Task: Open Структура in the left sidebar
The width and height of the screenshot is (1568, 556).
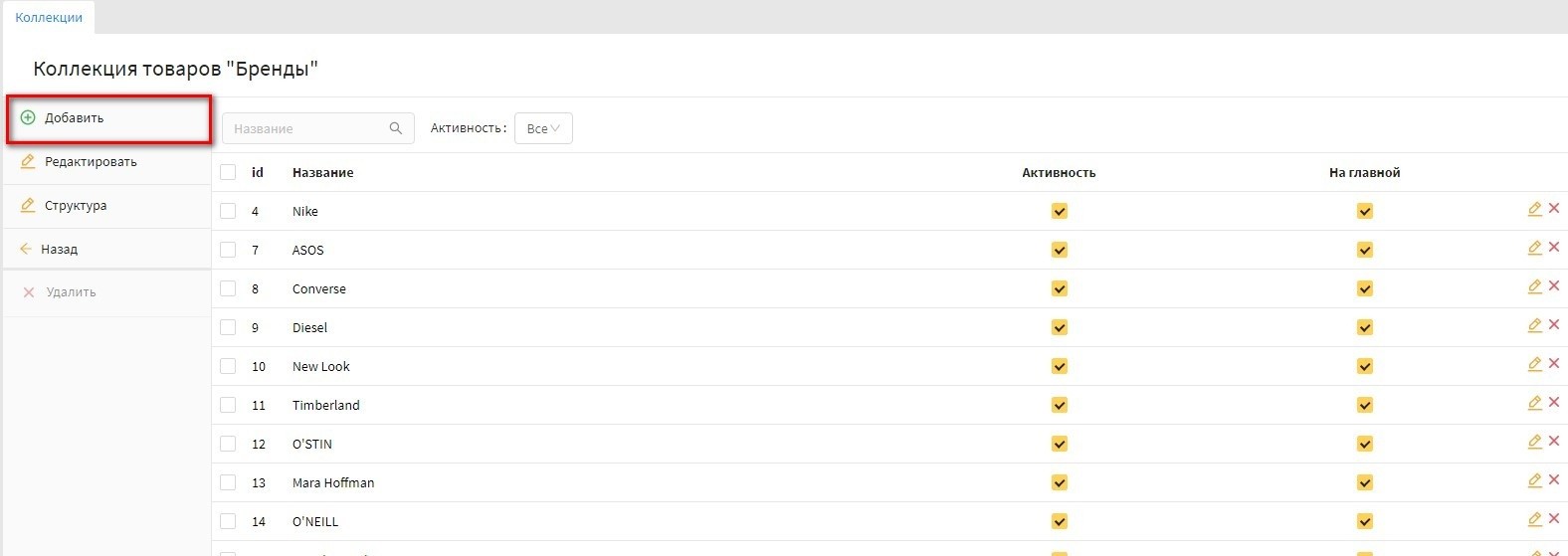Action: click(75, 206)
